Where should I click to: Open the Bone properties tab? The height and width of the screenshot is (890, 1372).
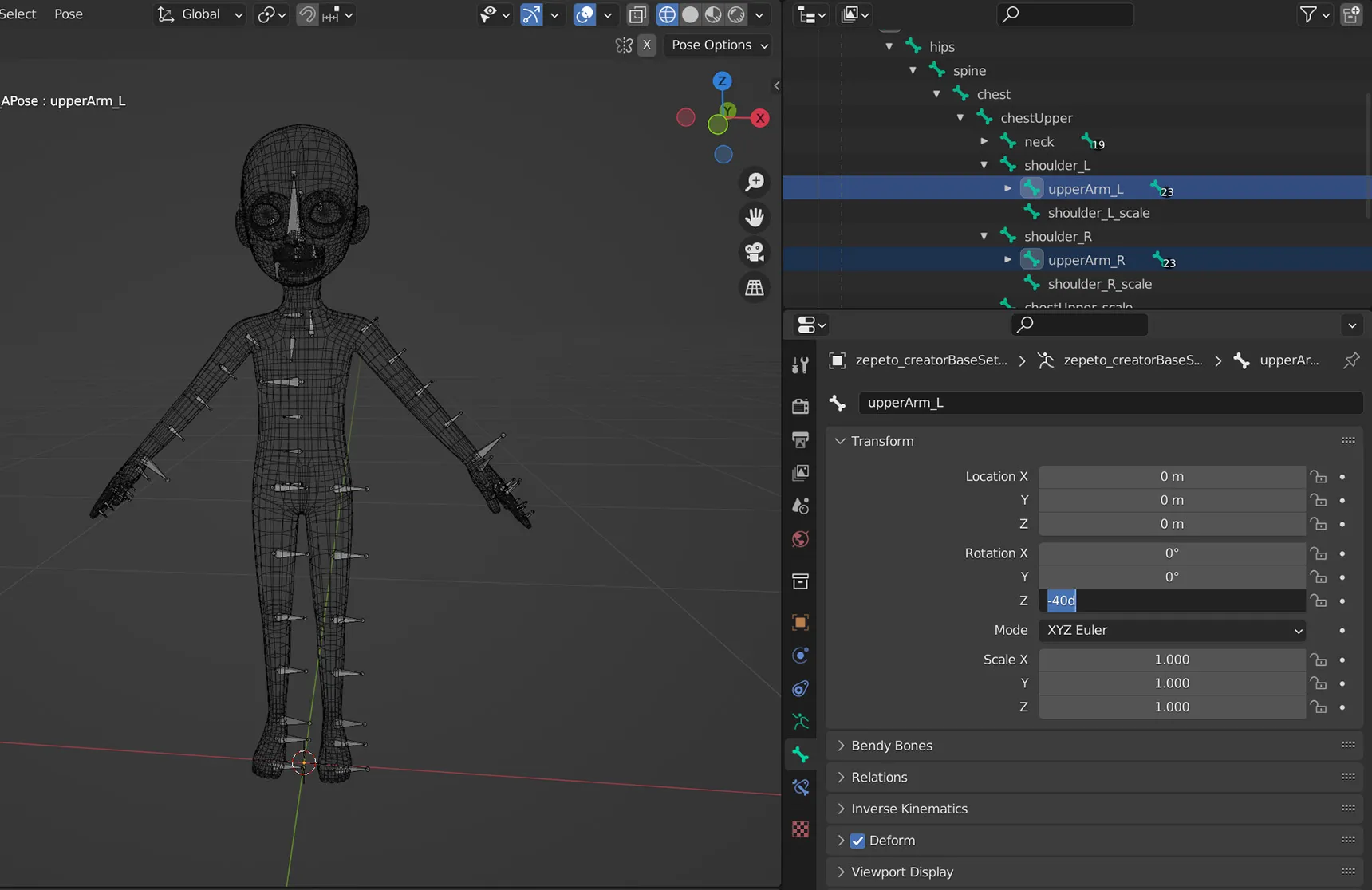(x=800, y=754)
